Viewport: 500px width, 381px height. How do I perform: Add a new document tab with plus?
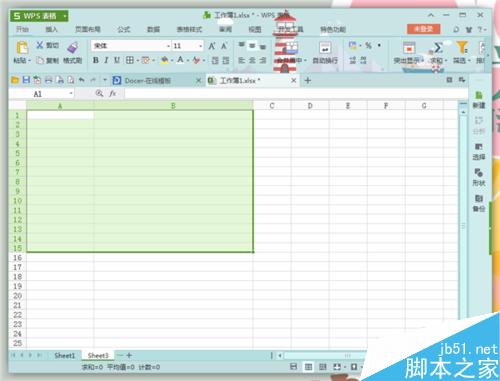(x=308, y=80)
